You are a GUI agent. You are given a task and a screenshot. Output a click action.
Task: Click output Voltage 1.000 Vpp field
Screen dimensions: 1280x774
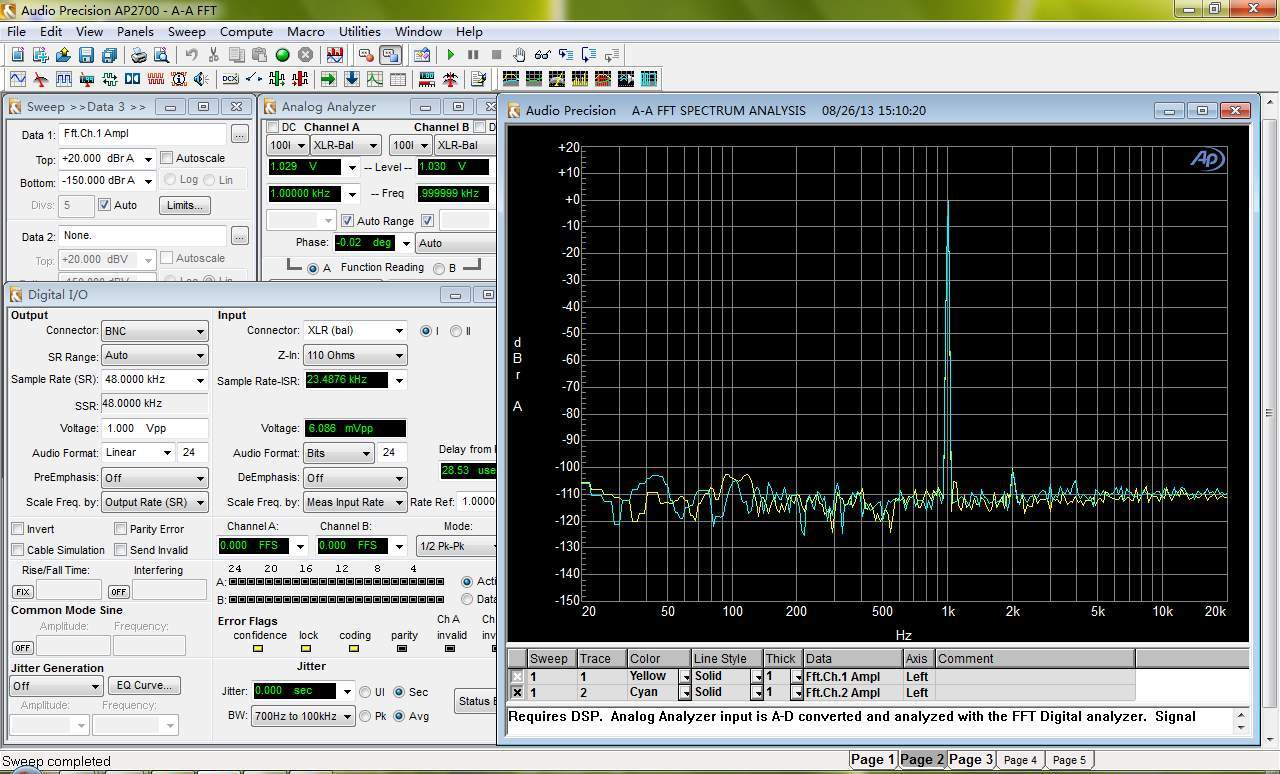(x=154, y=428)
